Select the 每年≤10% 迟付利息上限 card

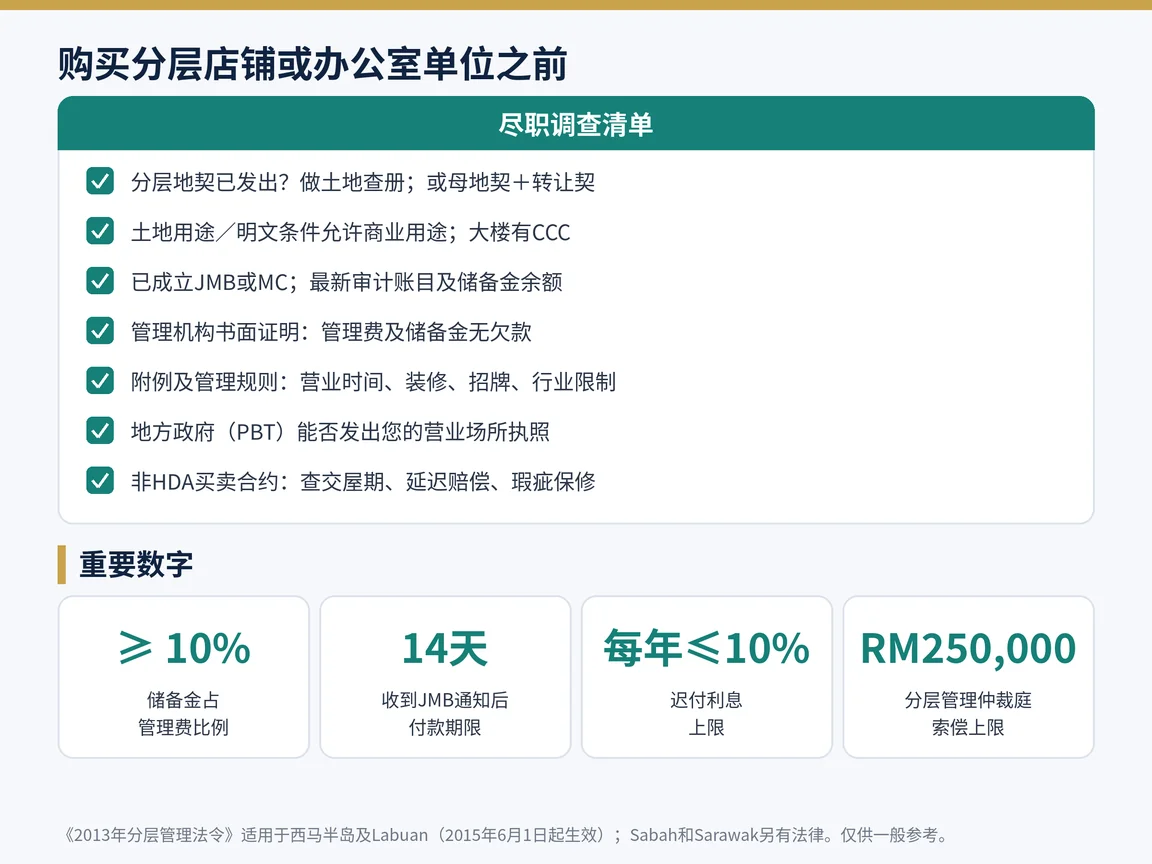[707, 677]
